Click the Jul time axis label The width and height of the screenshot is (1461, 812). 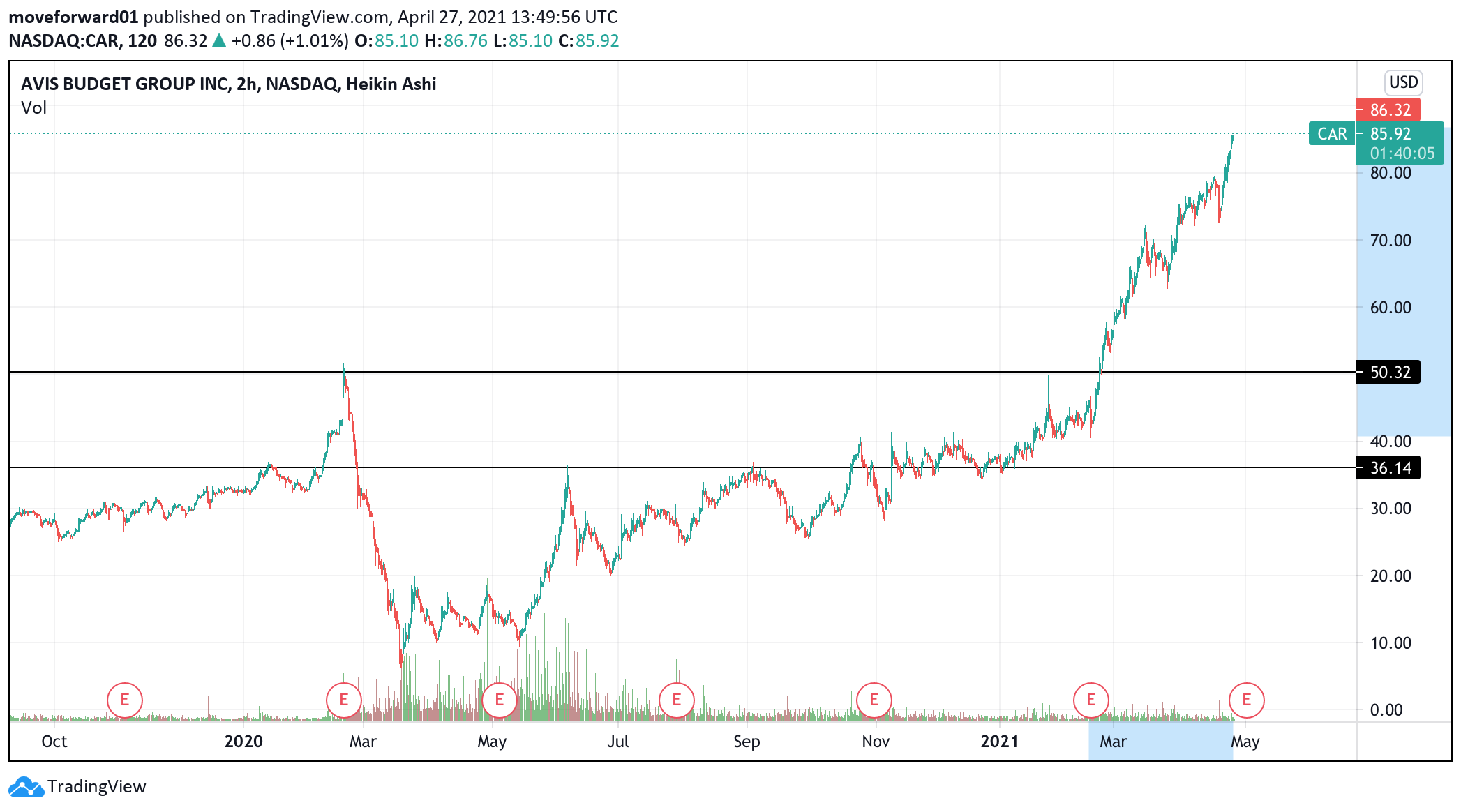point(618,742)
